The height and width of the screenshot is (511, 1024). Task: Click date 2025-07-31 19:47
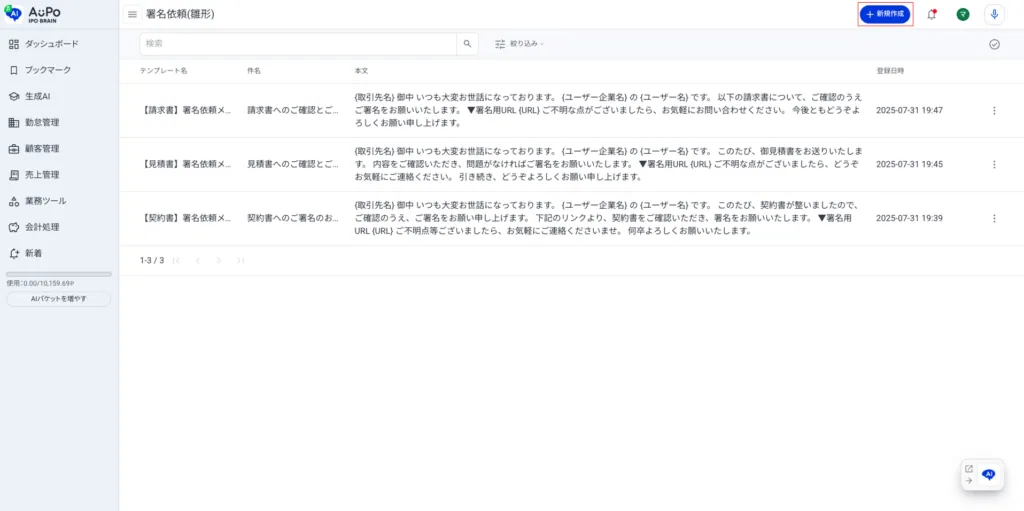click(x=909, y=110)
